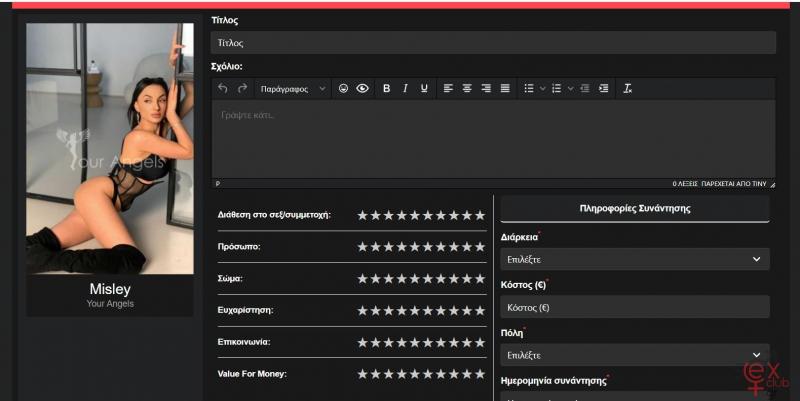Open the ΠΑΡΕΧΕΤΑΙ ΑΠΟ ΤΙΝΥ link
The height and width of the screenshot is (401, 800).
coord(734,184)
